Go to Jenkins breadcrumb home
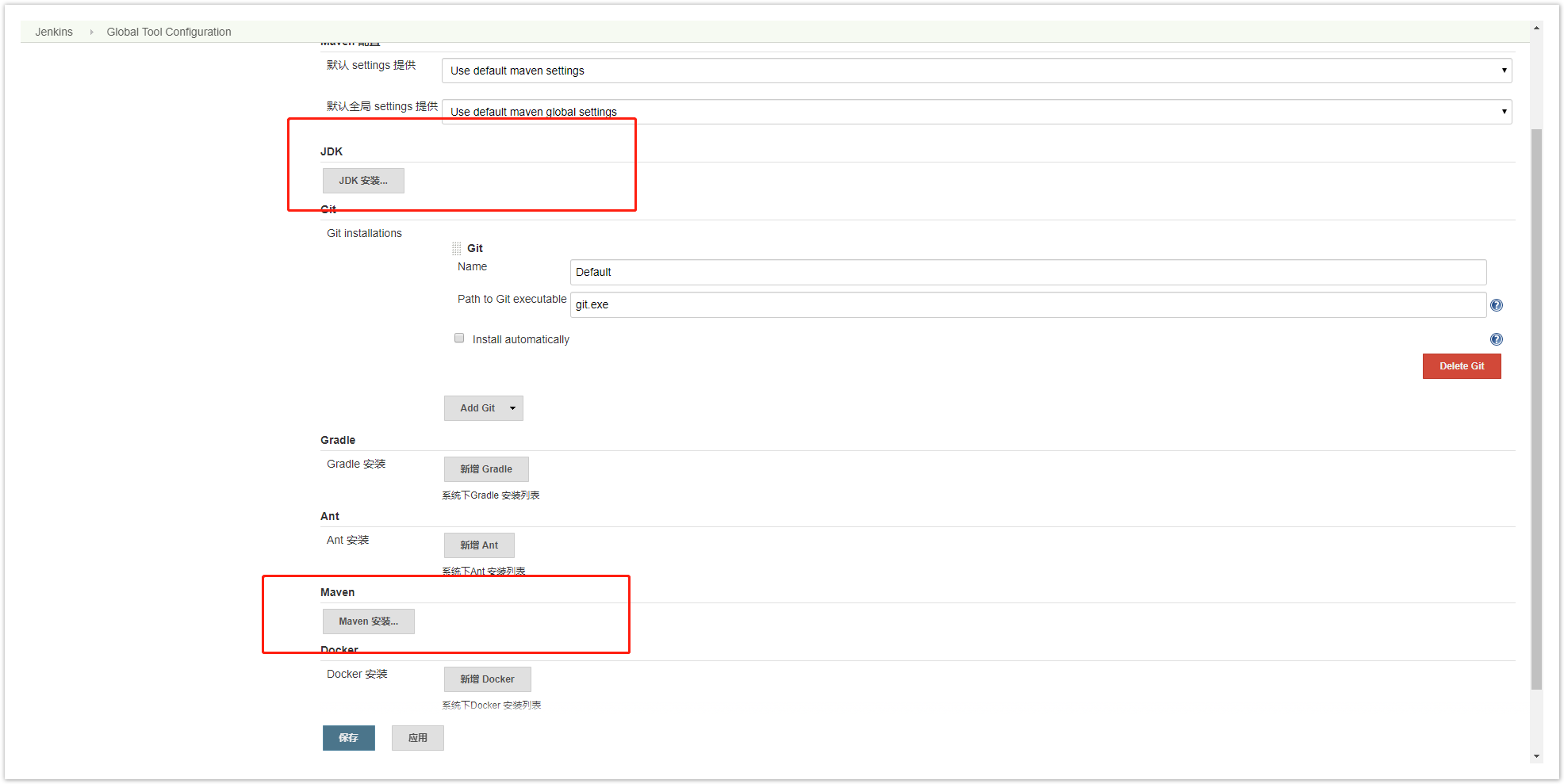 tap(54, 32)
